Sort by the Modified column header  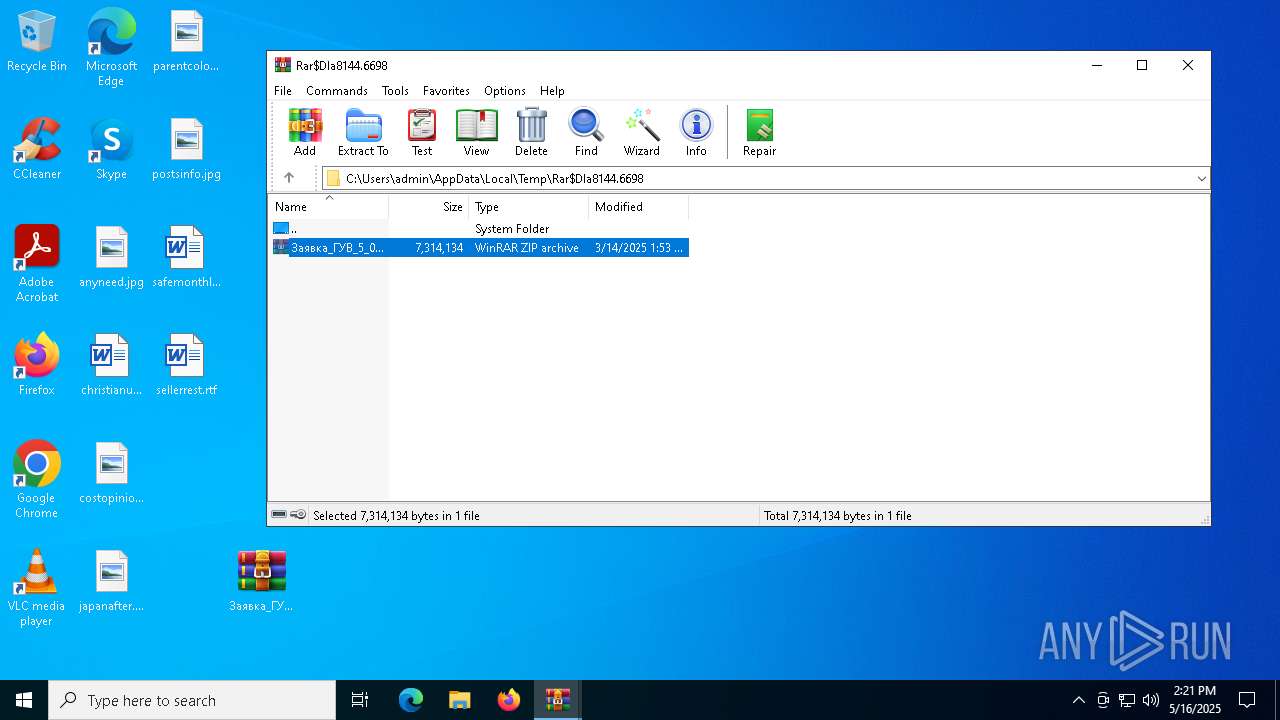coord(639,207)
